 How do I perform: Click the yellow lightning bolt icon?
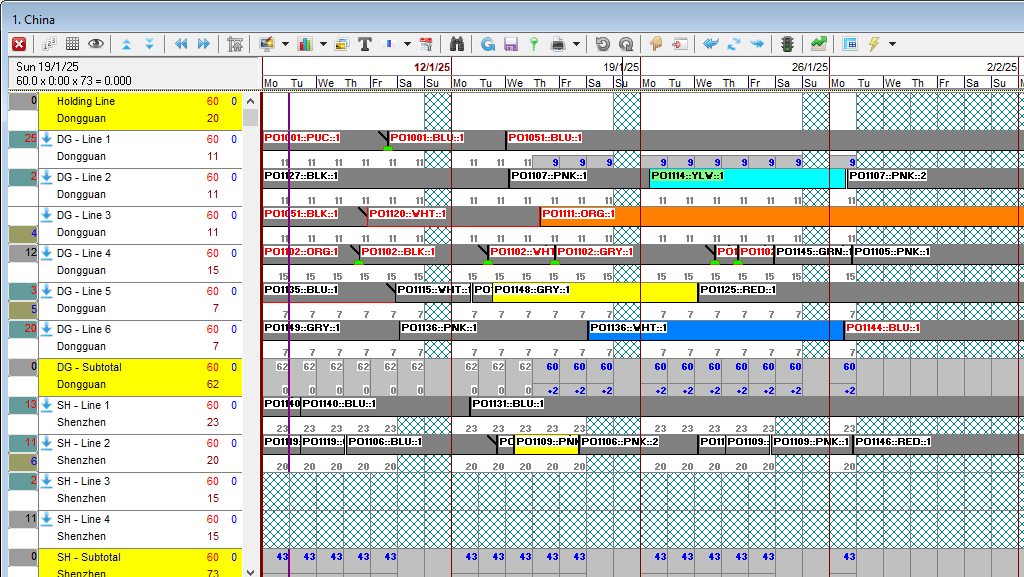point(874,44)
